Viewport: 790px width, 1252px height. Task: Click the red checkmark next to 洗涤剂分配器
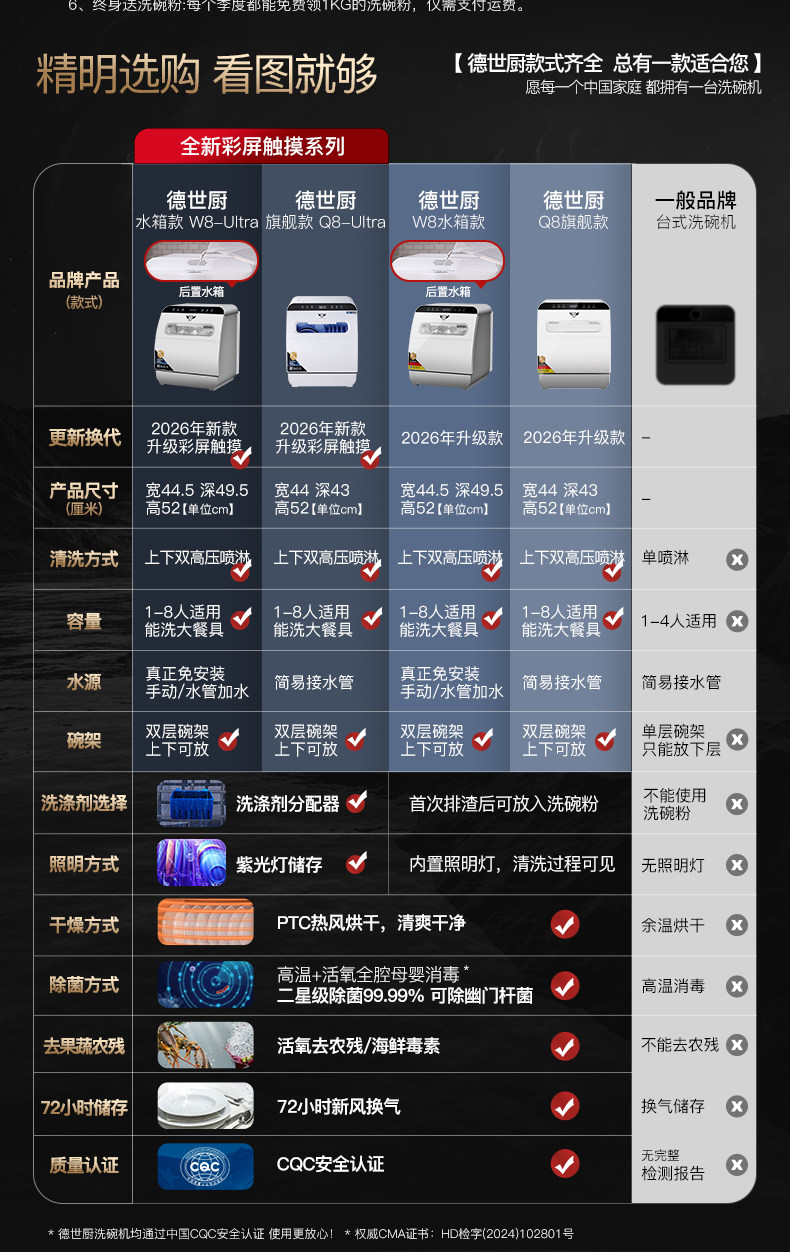356,802
